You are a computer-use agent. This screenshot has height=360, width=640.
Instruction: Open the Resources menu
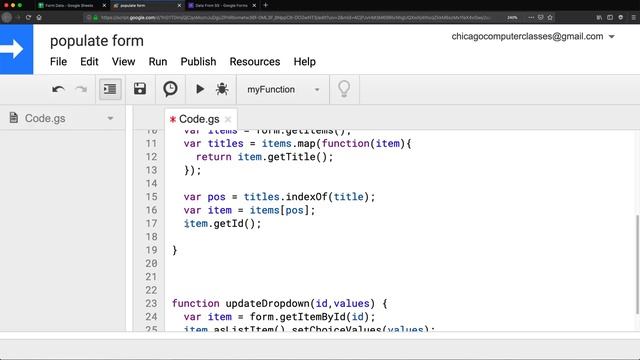pyautogui.click(x=255, y=62)
